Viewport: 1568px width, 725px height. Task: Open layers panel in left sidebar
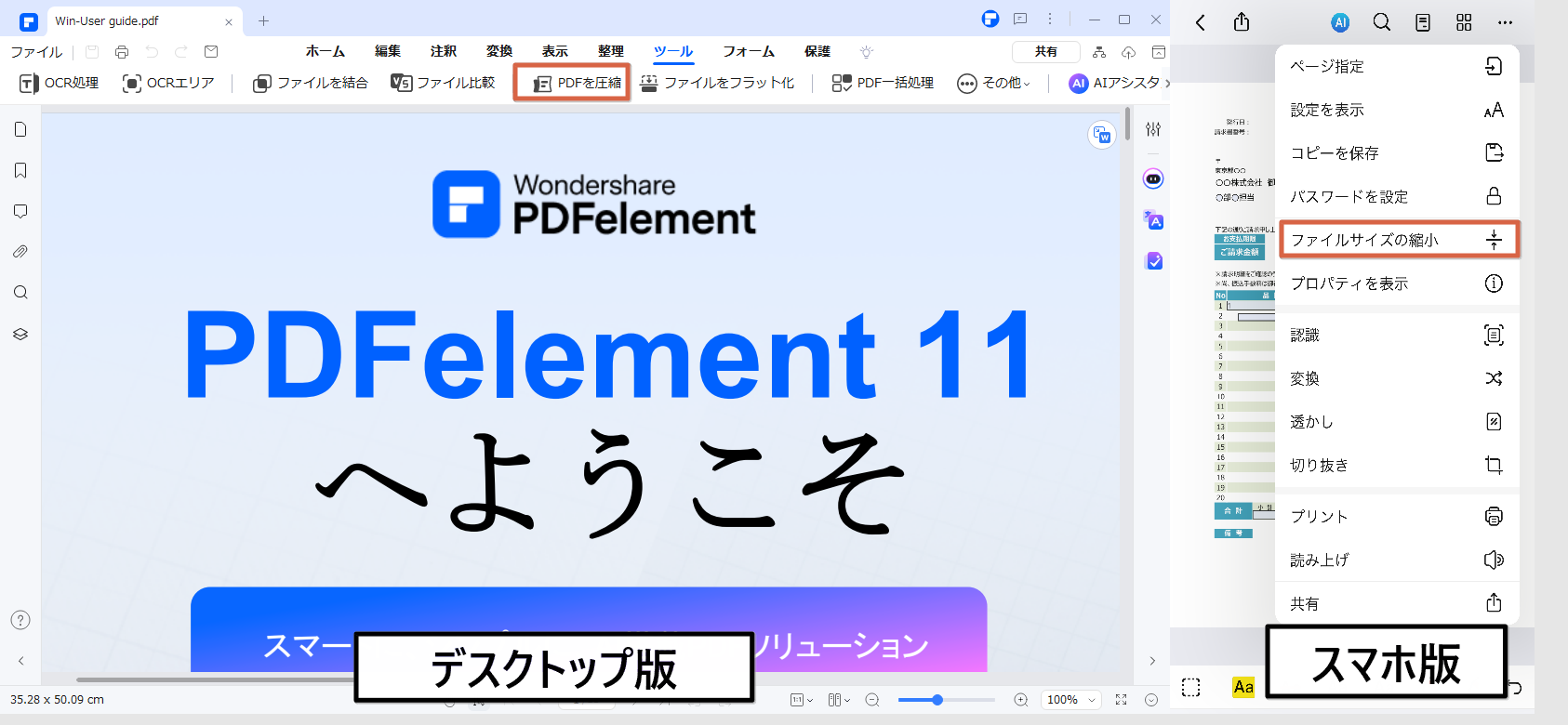[x=20, y=334]
